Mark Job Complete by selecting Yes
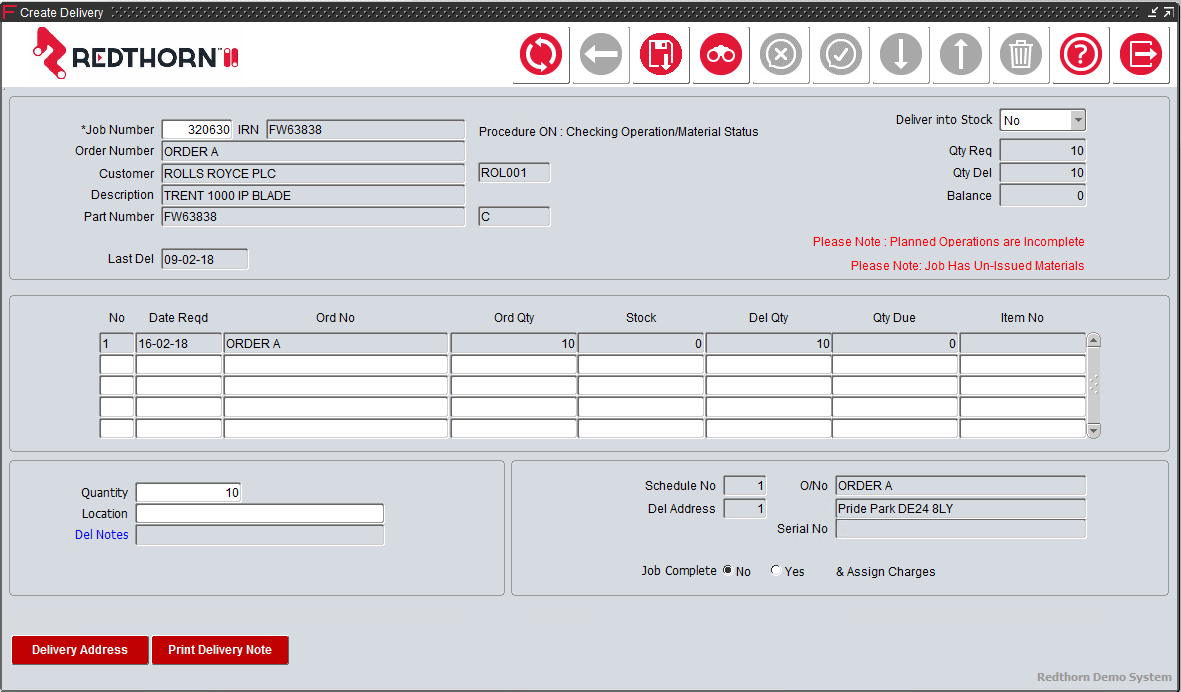1181x692 pixels. click(775, 570)
